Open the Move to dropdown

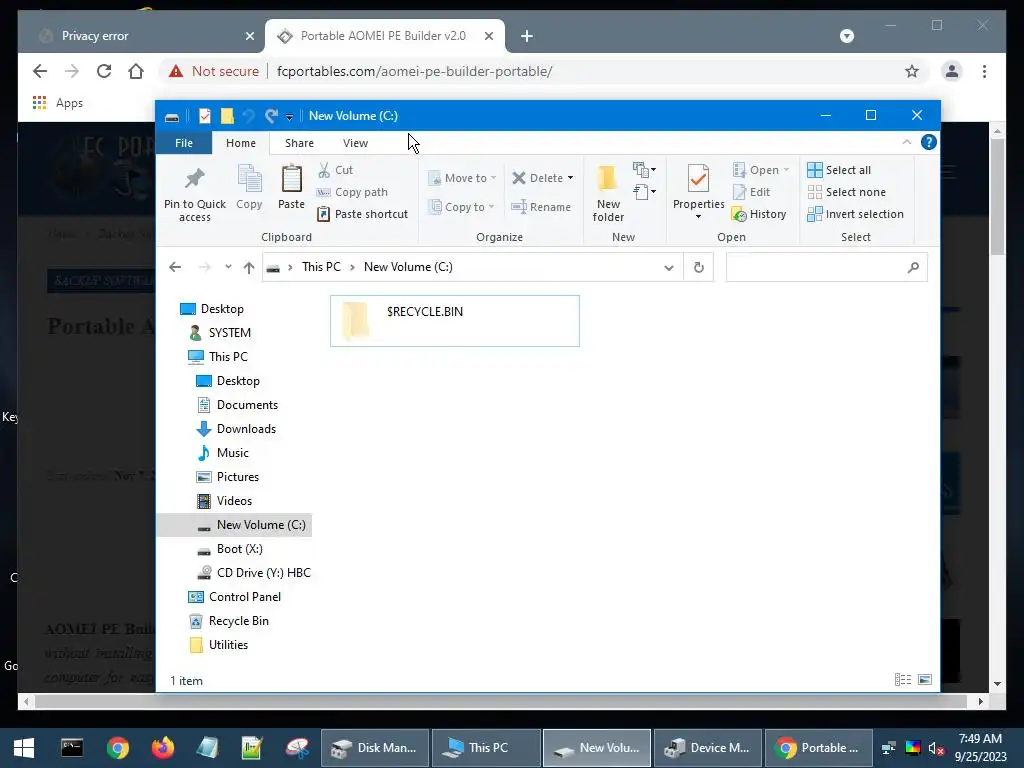[x=462, y=178]
